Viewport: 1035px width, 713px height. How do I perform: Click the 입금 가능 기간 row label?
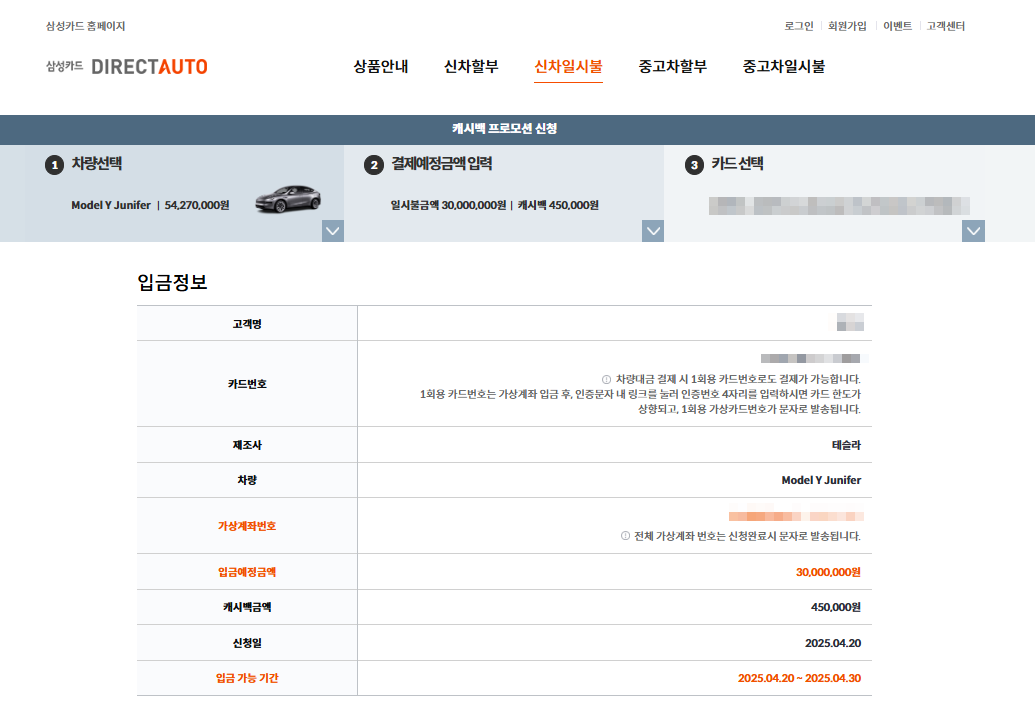click(247, 678)
